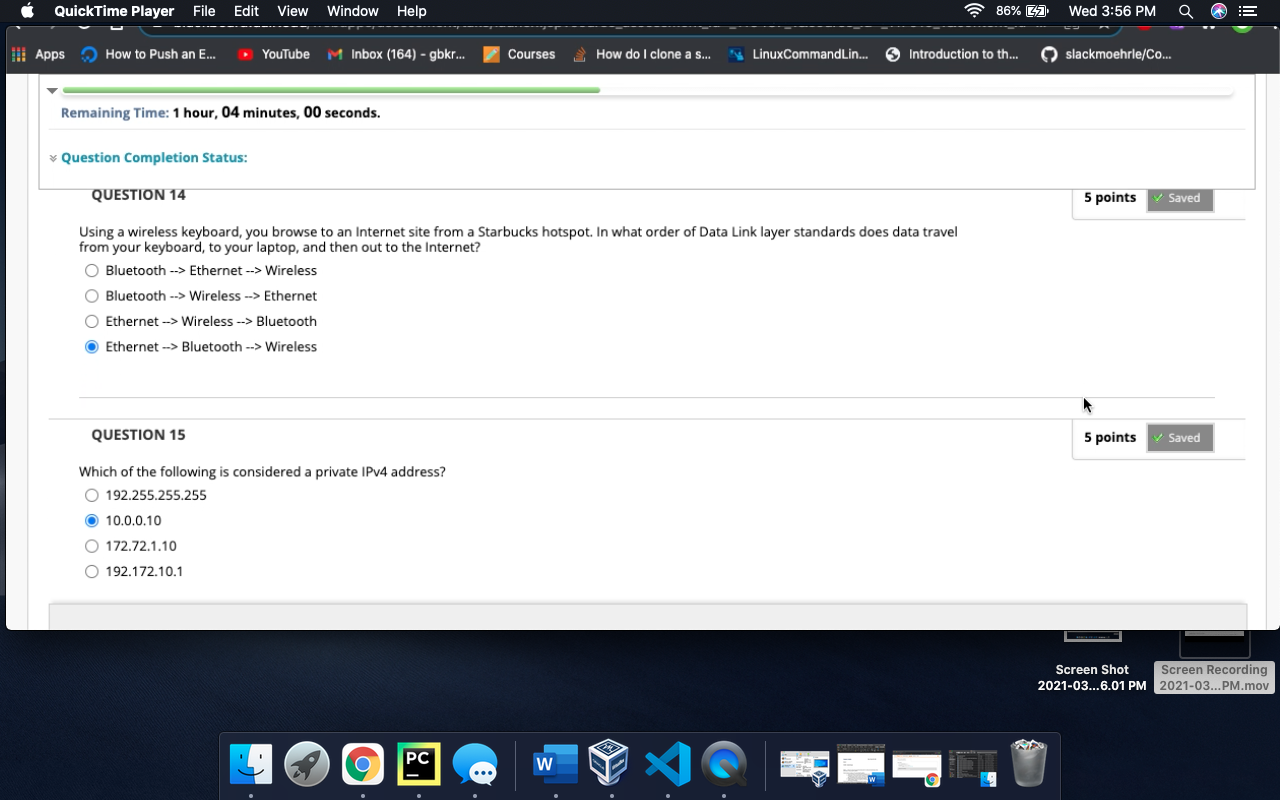Open Microsoft Word in the dock
Image resolution: width=1280 pixels, height=800 pixels.
(555, 765)
